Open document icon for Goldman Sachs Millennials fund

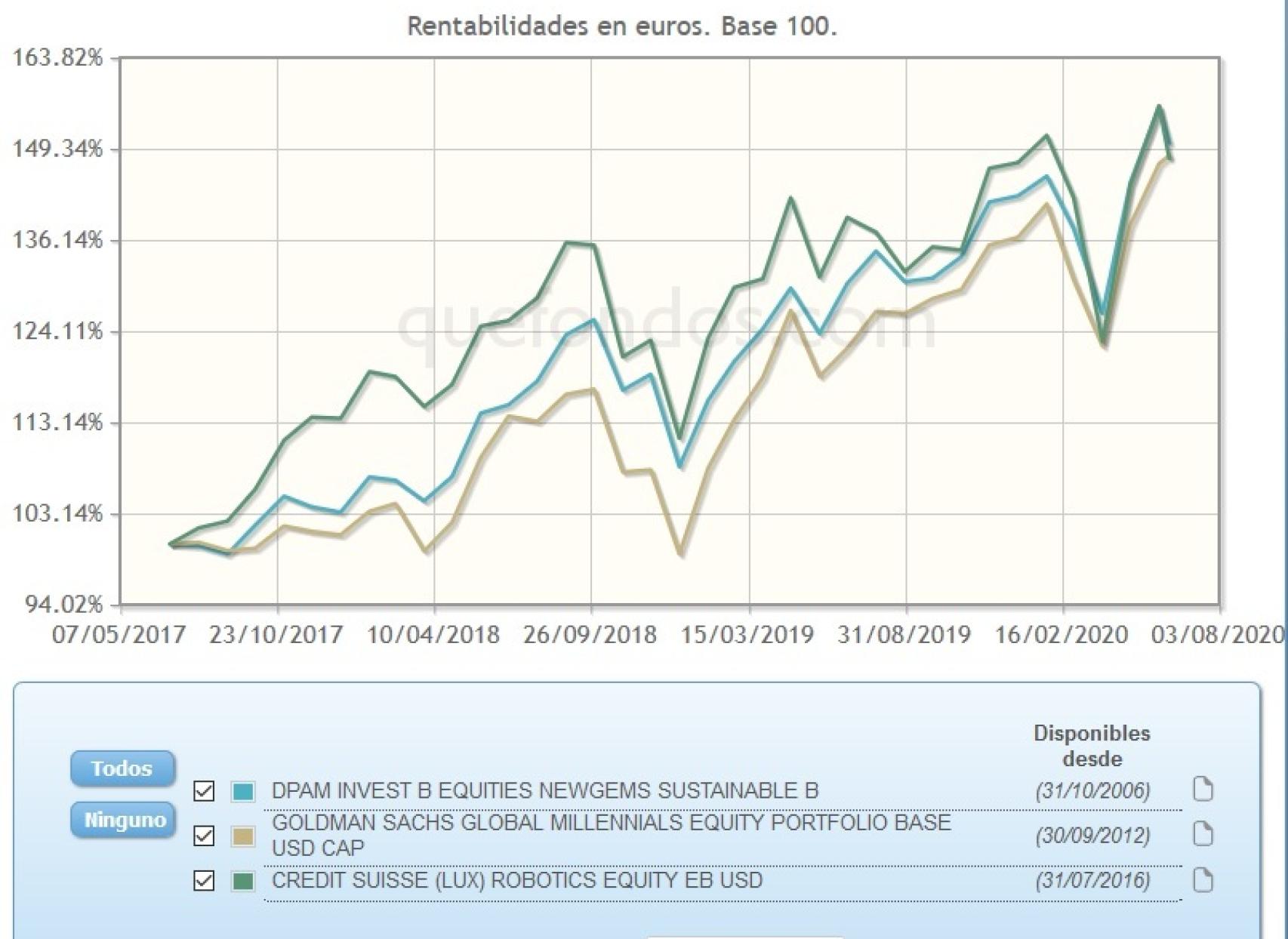1203,834
